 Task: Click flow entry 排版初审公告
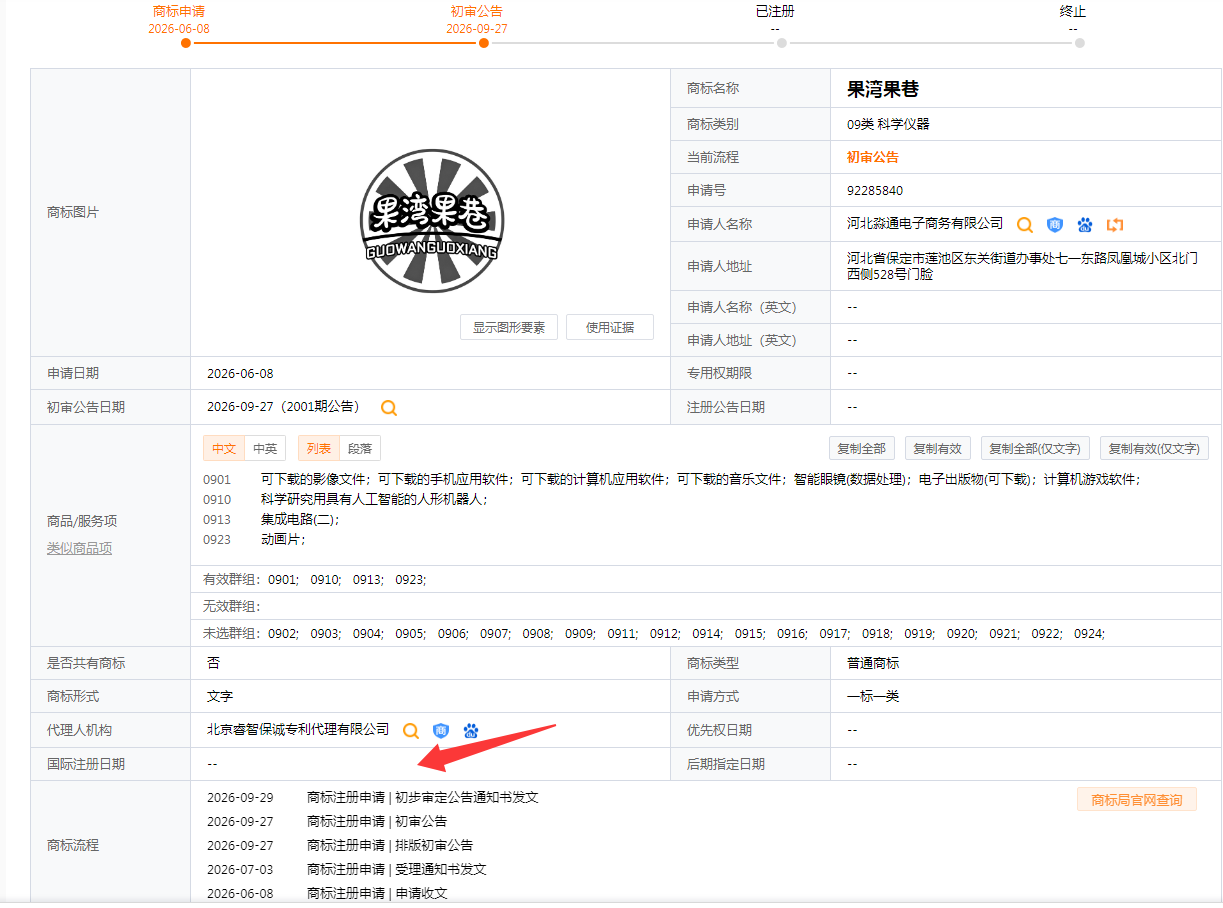[x=434, y=846]
